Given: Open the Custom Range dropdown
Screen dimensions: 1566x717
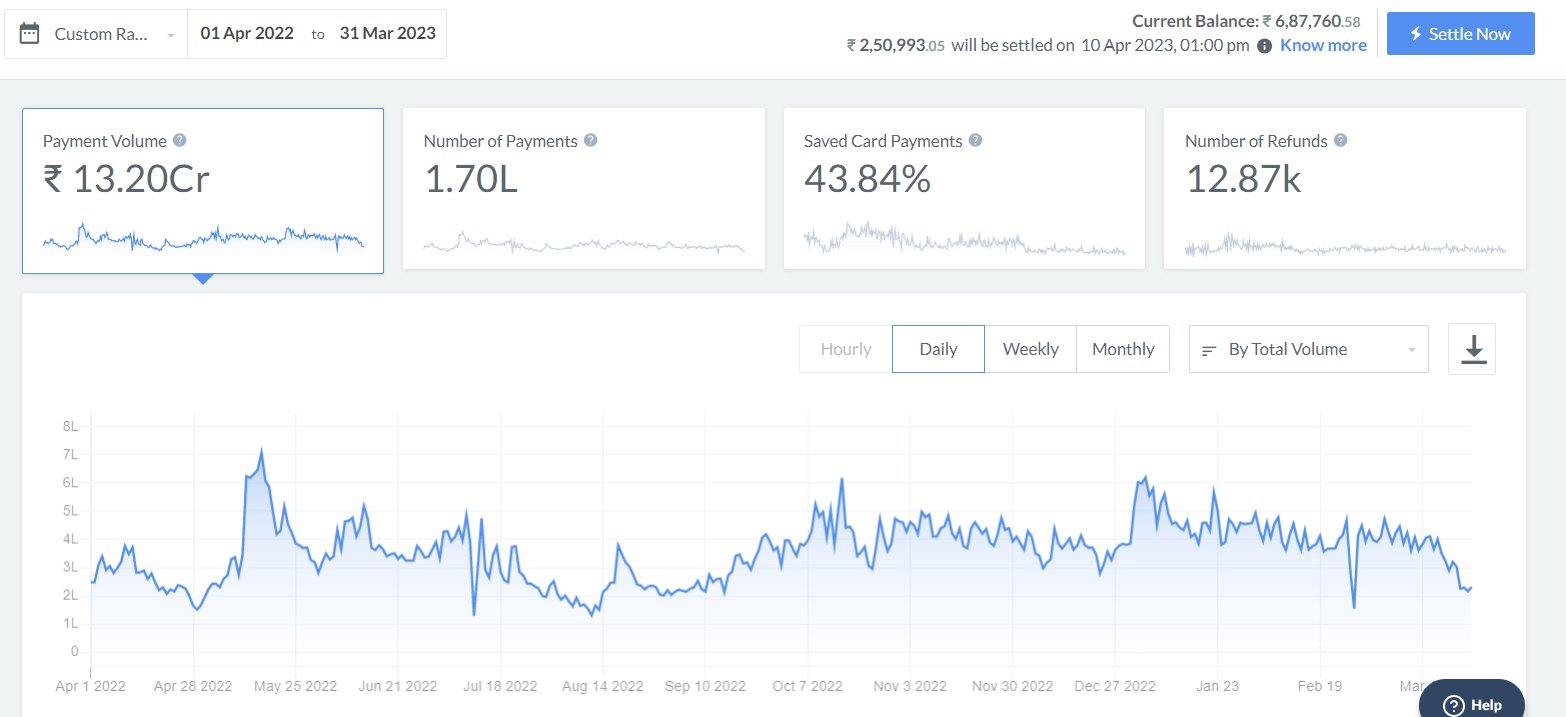Looking at the screenshot, I should 97,34.
